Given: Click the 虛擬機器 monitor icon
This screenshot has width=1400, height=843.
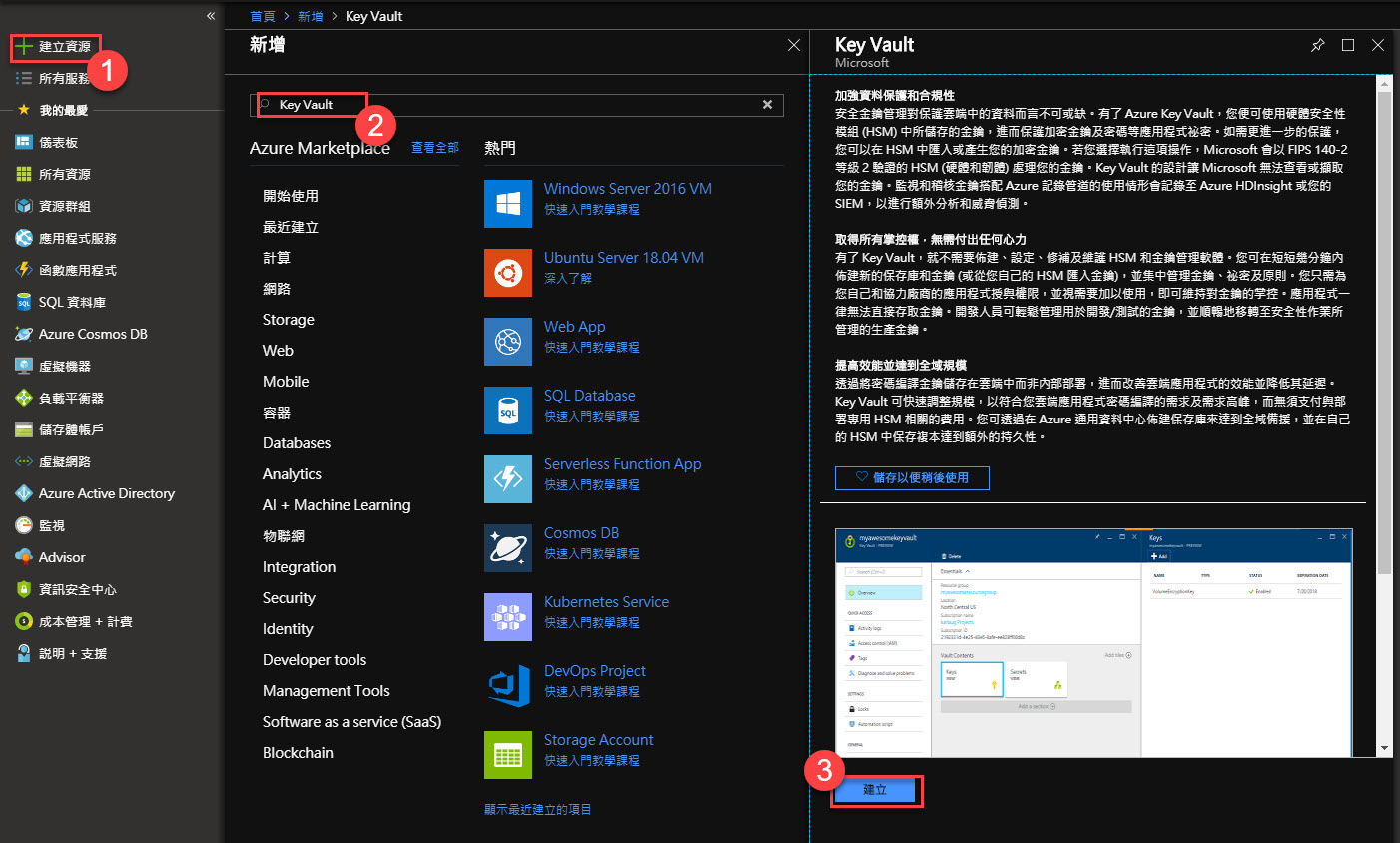Looking at the screenshot, I should 24,366.
